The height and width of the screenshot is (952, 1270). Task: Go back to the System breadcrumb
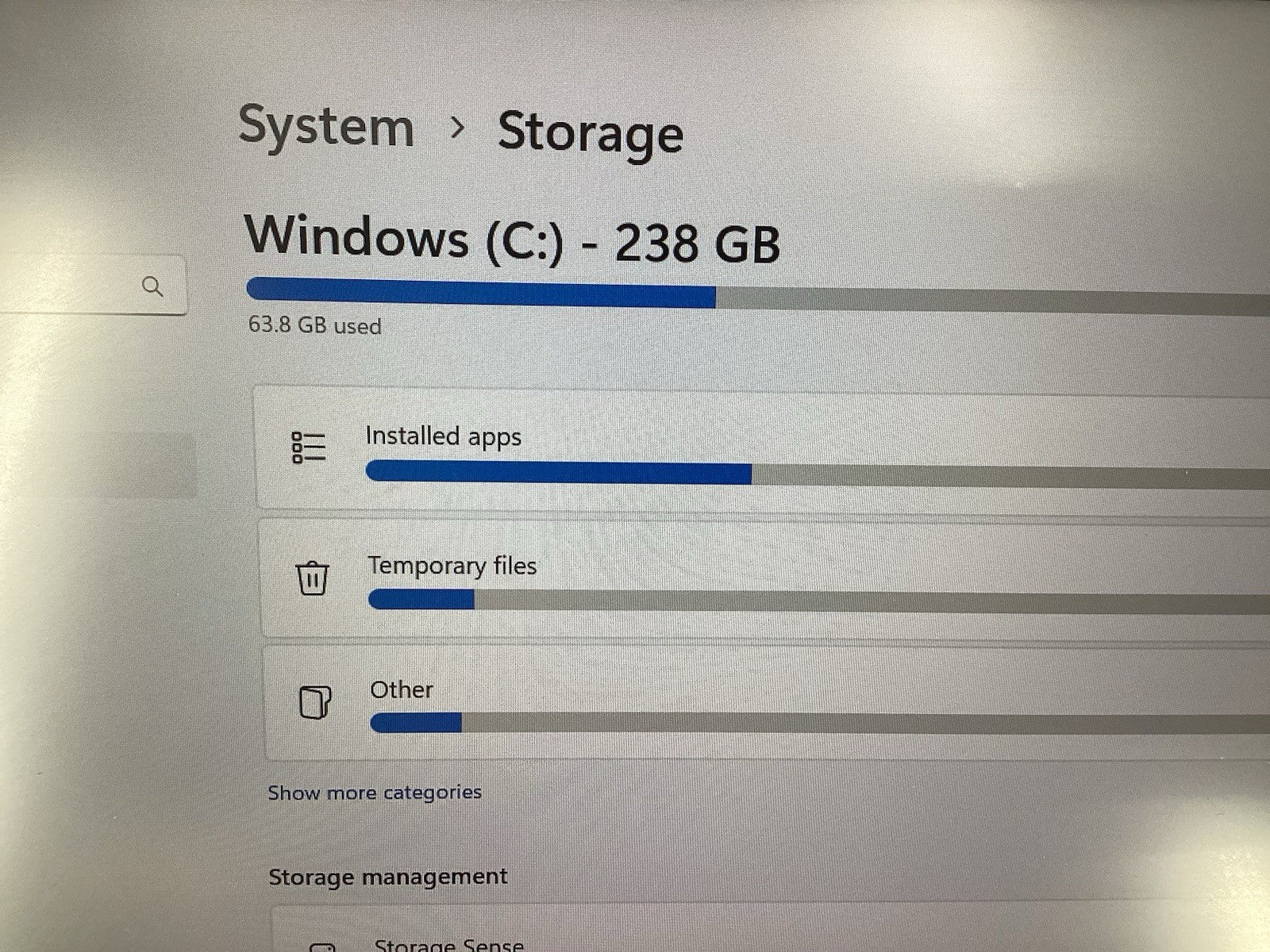(x=326, y=127)
